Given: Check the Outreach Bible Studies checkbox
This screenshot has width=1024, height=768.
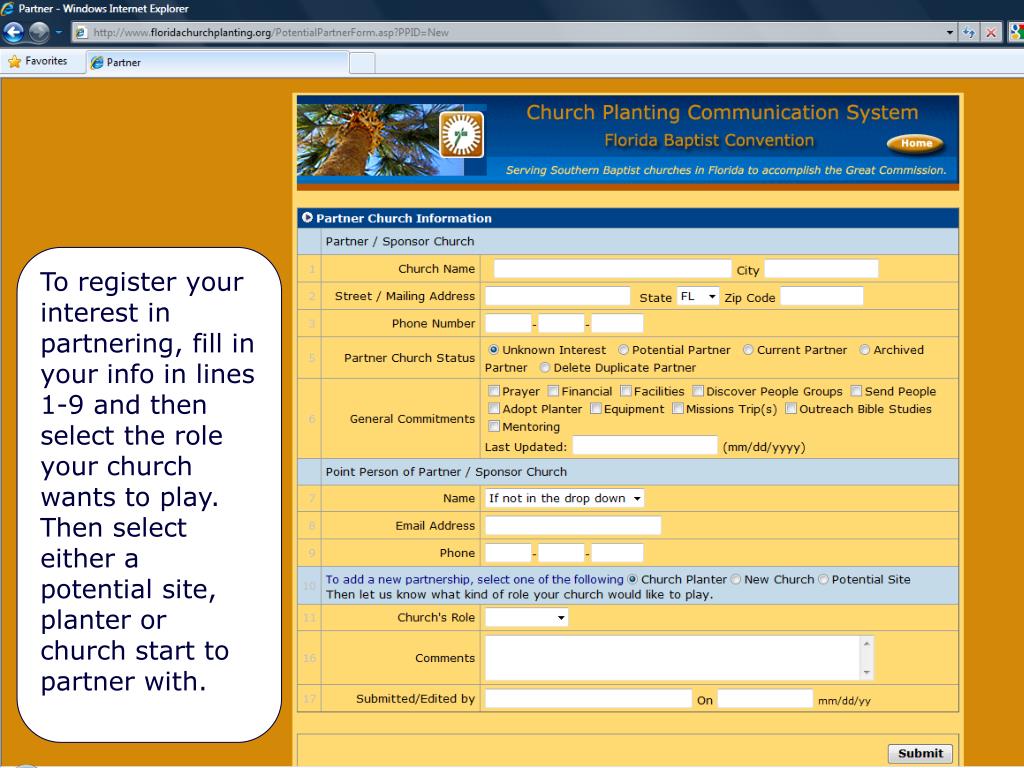Looking at the screenshot, I should coord(791,409).
